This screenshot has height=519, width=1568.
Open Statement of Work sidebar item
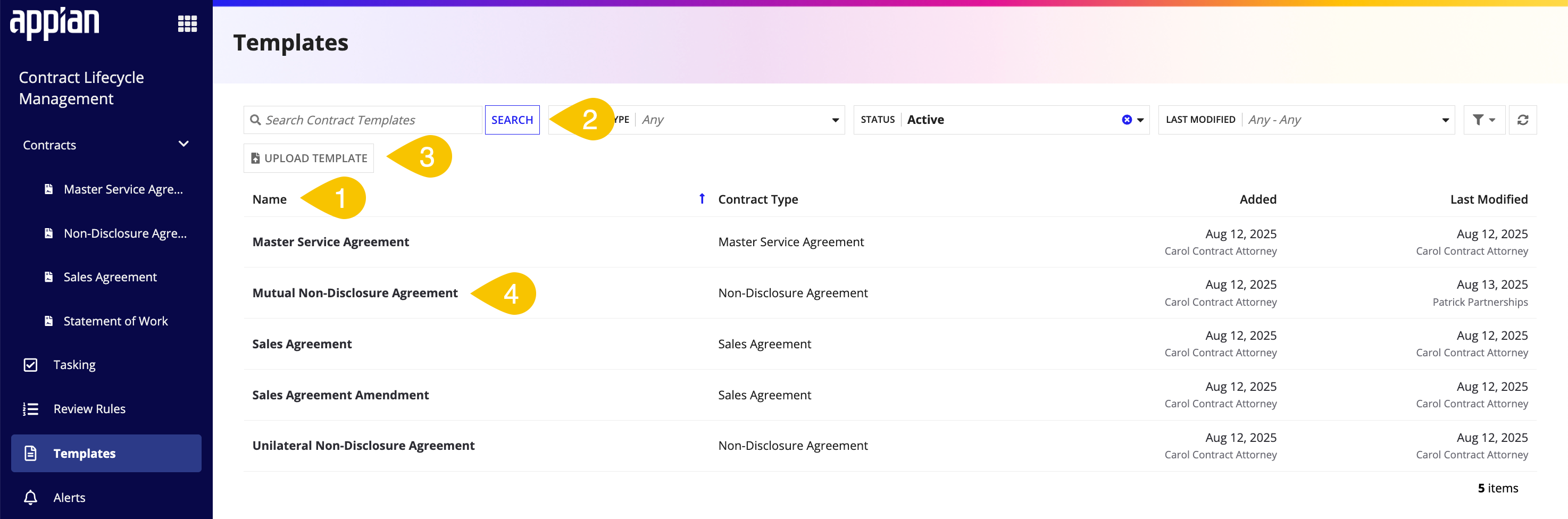click(x=115, y=321)
